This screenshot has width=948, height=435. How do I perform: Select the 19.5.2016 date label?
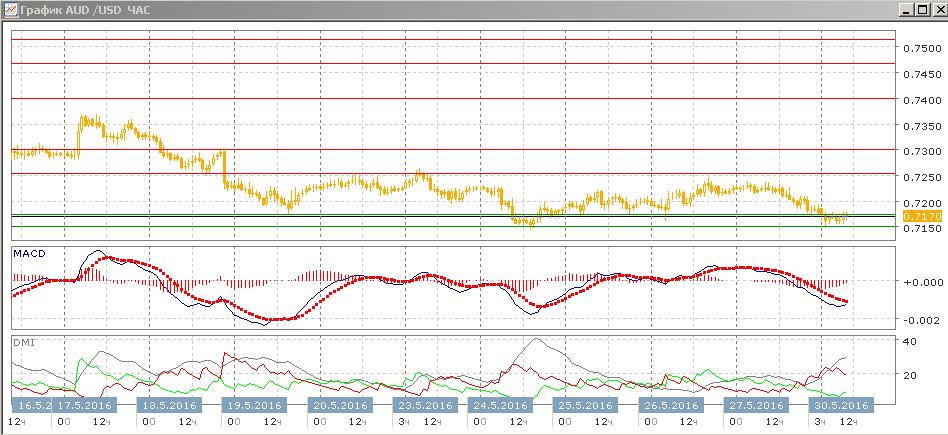pyautogui.click(x=253, y=405)
